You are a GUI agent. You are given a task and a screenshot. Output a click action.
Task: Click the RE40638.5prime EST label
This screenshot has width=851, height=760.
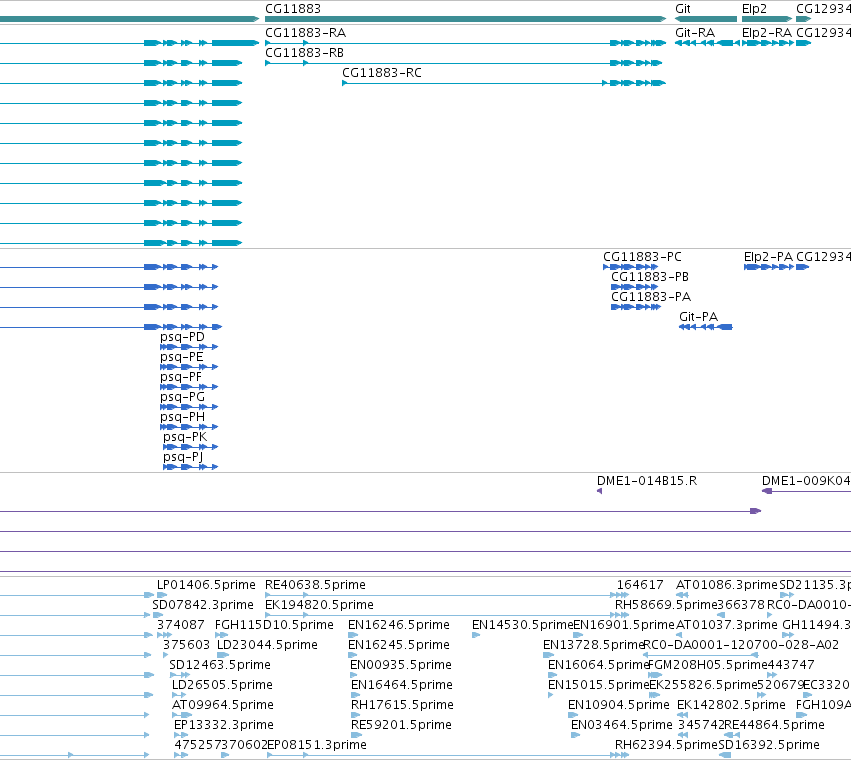[315, 585]
